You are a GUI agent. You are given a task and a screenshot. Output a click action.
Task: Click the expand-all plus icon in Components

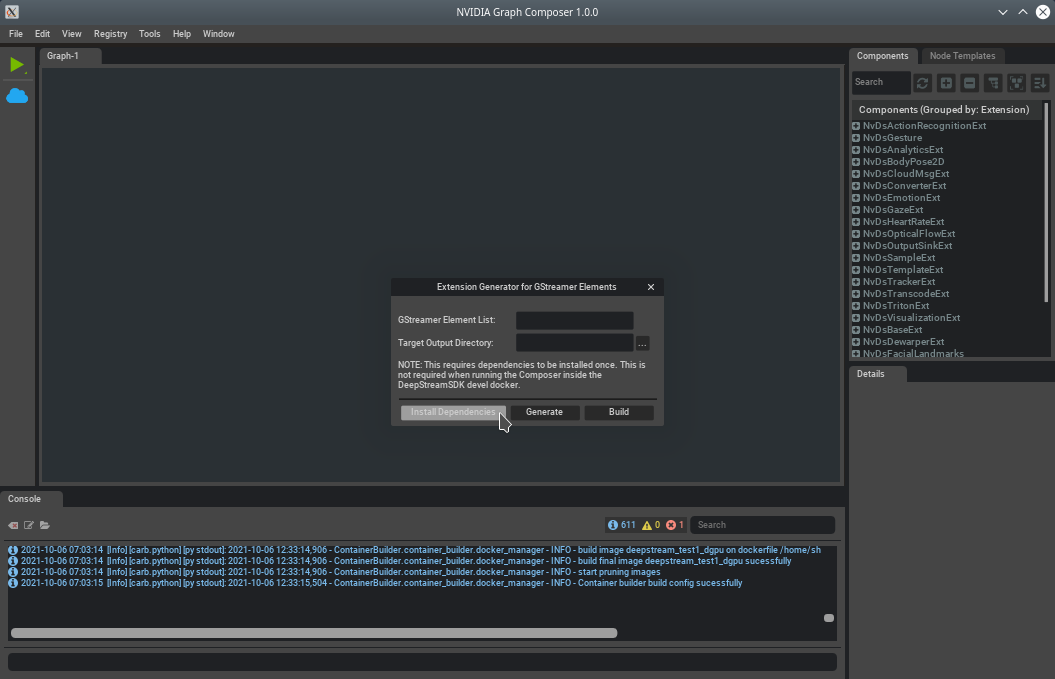(x=945, y=83)
